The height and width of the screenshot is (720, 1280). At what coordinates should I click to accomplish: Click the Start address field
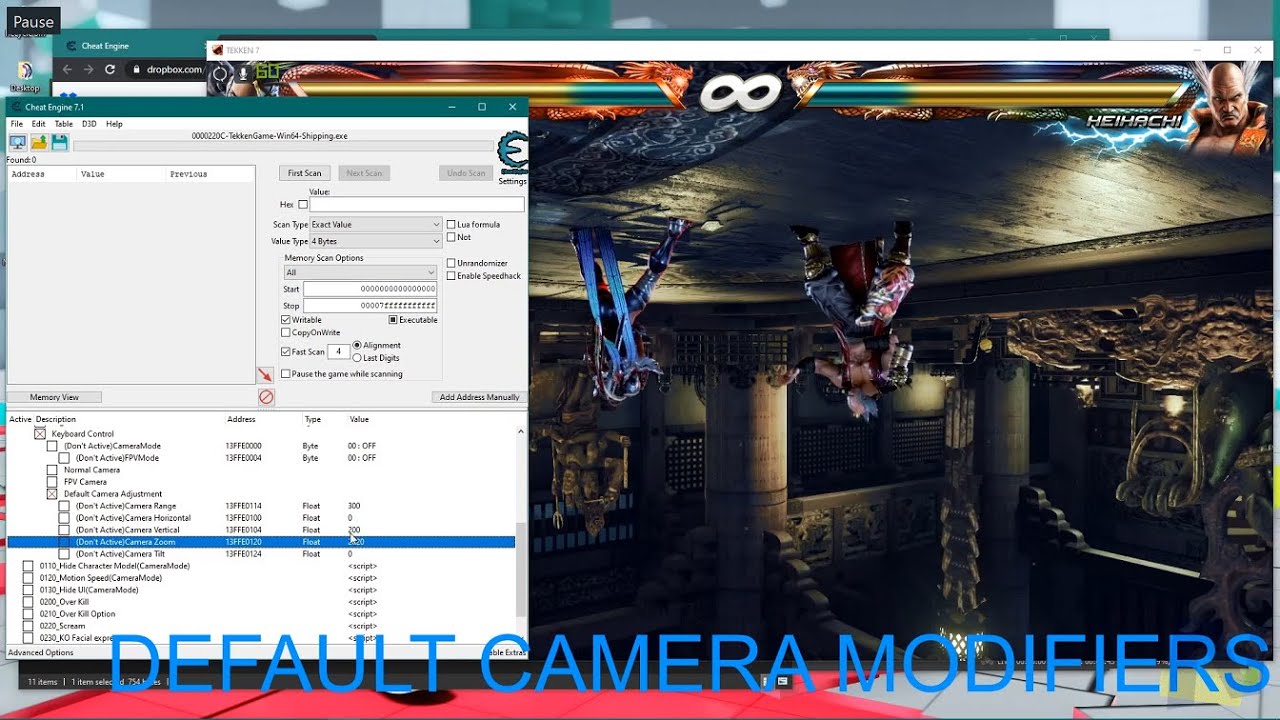coord(370,289)
